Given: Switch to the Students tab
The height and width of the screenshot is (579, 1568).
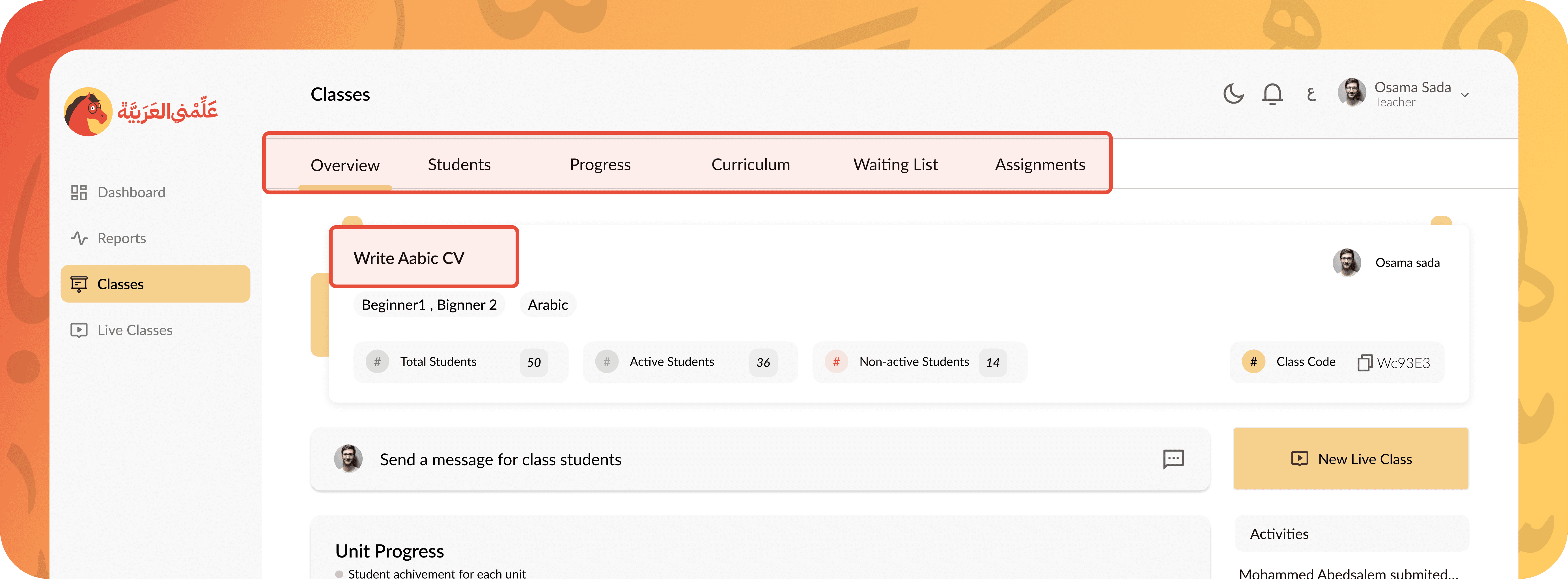Looking at the screenshot, I should (459, 164).
